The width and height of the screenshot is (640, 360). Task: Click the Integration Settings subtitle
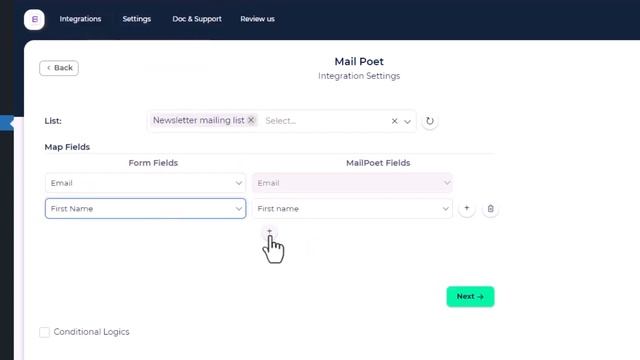pos(359,76)
